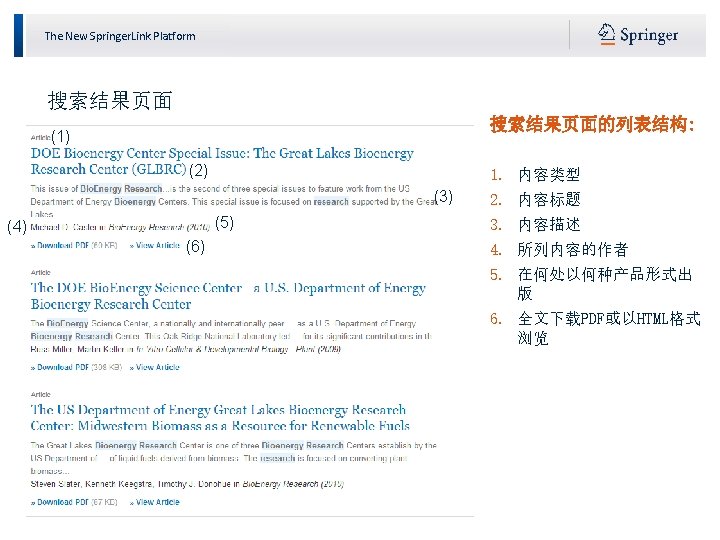
Task: Open The DOE BioEnergy Science Center article title
Action: [228, 296]
